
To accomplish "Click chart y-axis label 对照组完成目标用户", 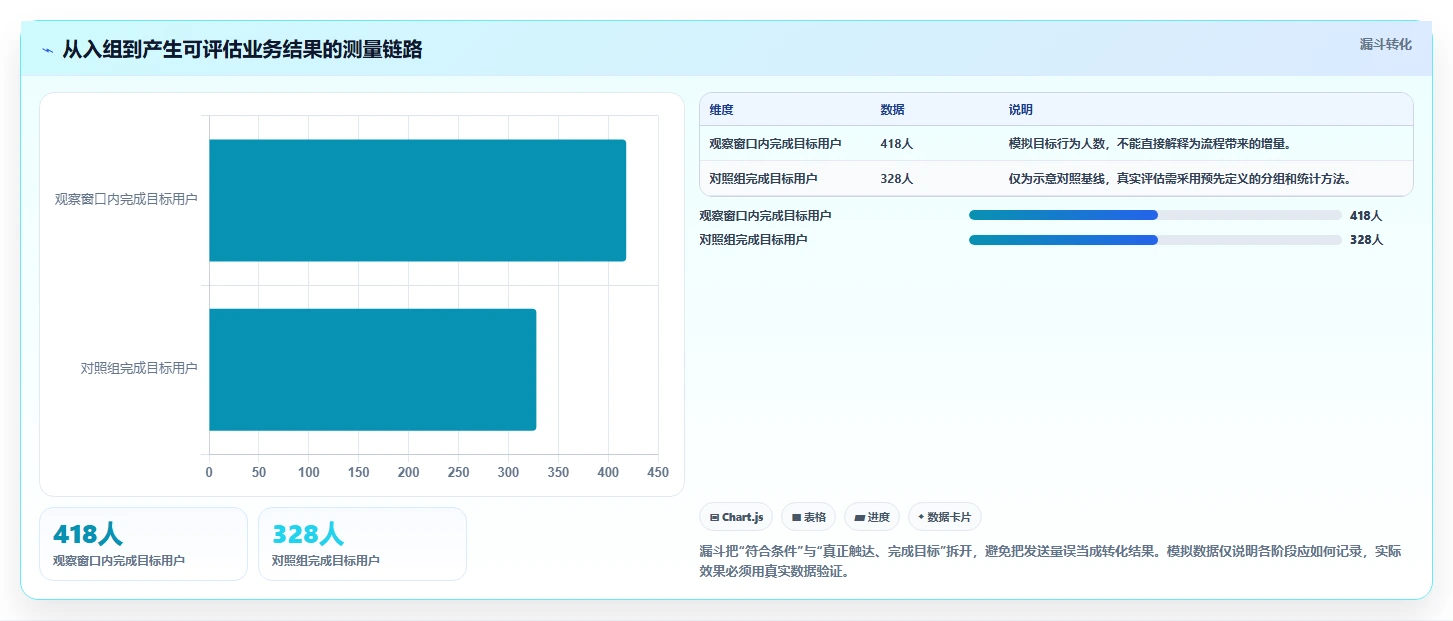I will tap(139, 368).
